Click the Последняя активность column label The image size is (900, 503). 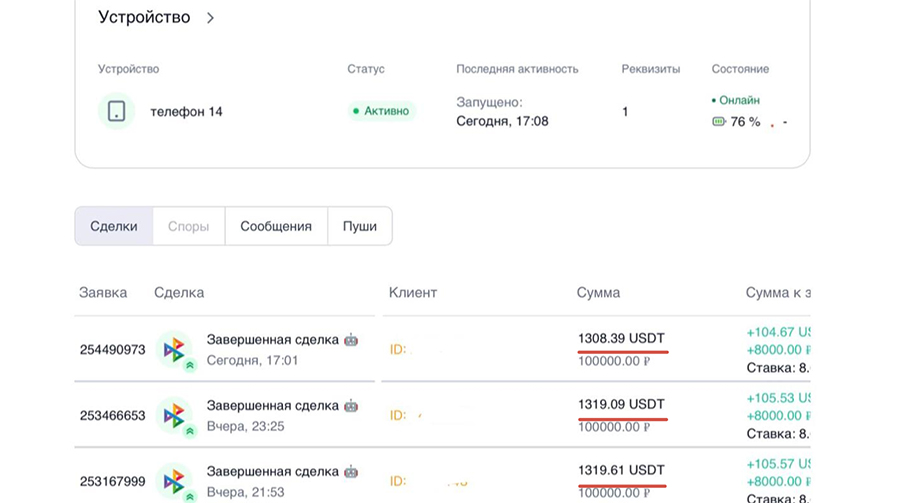click(517, 69)
